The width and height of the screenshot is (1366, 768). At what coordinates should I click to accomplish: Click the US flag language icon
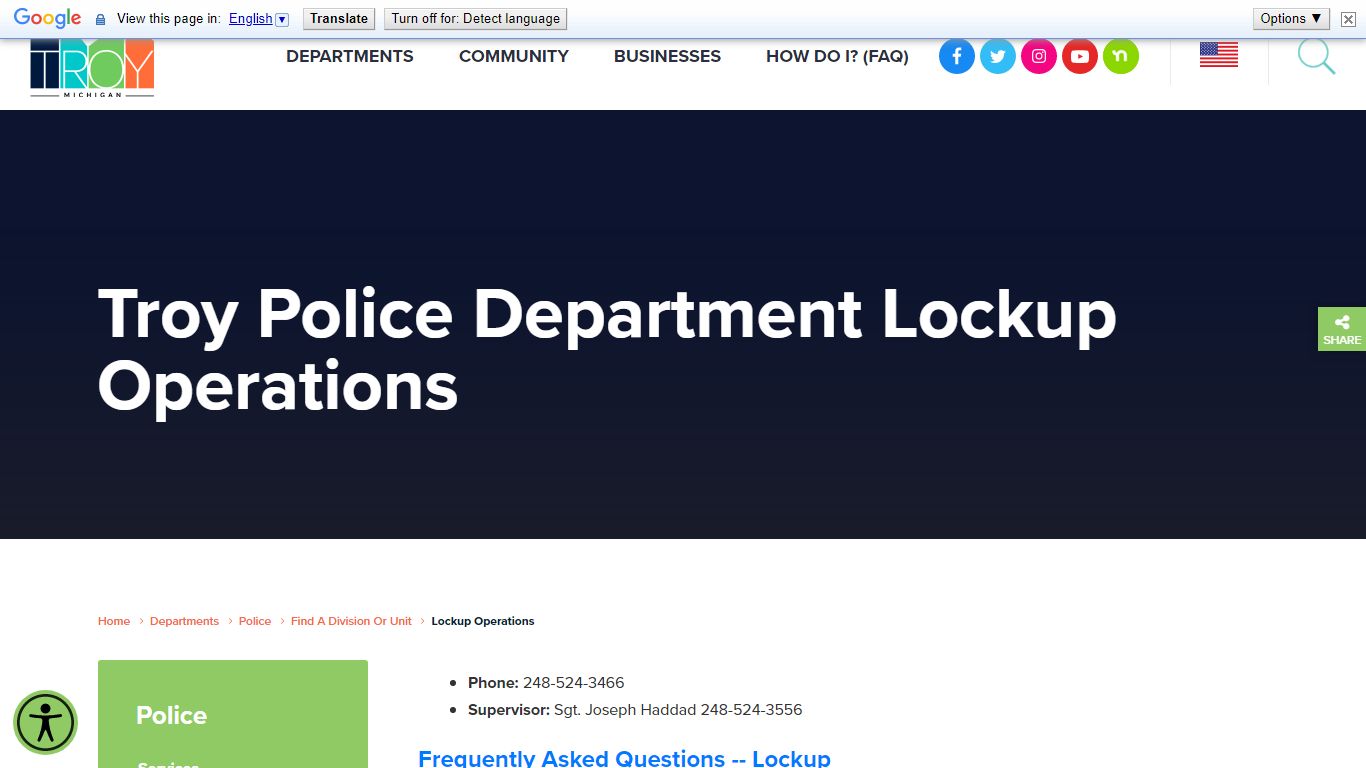coord(1219,55)
